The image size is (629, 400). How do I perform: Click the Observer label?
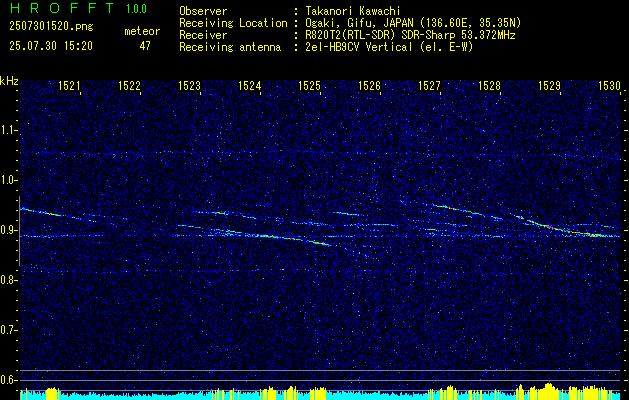point(203,11)
